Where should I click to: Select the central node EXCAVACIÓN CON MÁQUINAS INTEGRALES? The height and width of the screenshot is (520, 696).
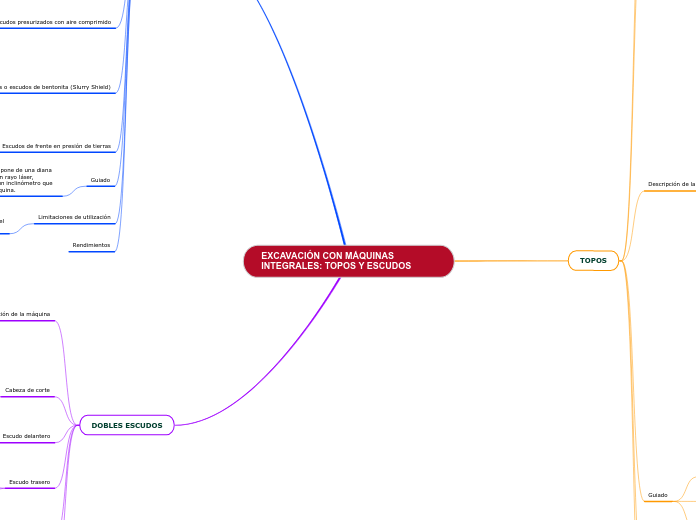pos(348,261)
